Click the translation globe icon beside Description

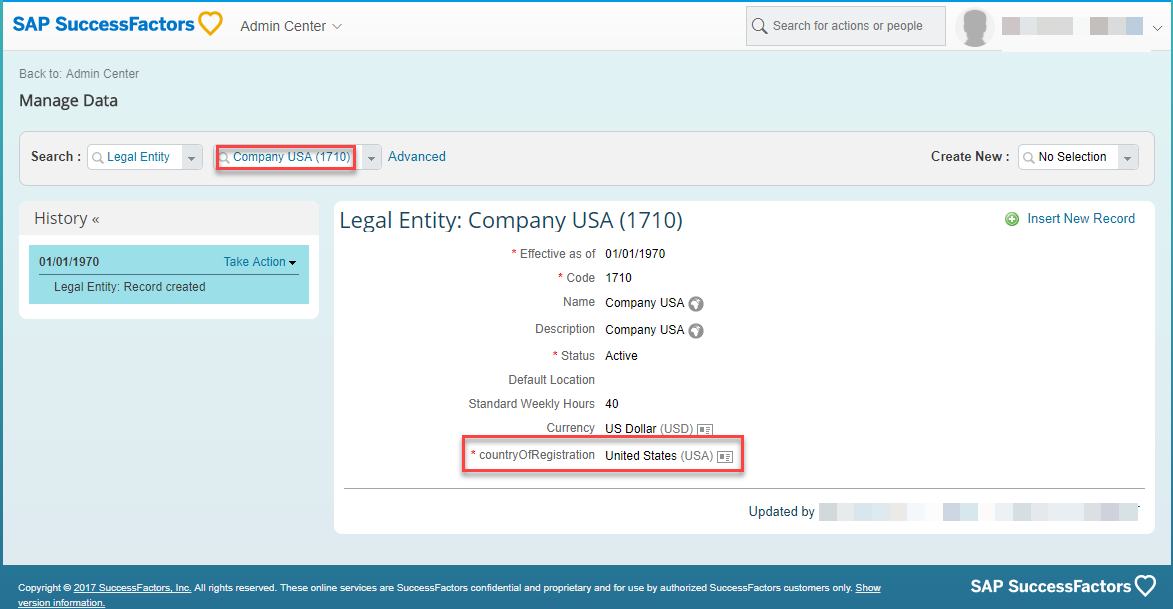pyautogui.click(x=696, y=331)
